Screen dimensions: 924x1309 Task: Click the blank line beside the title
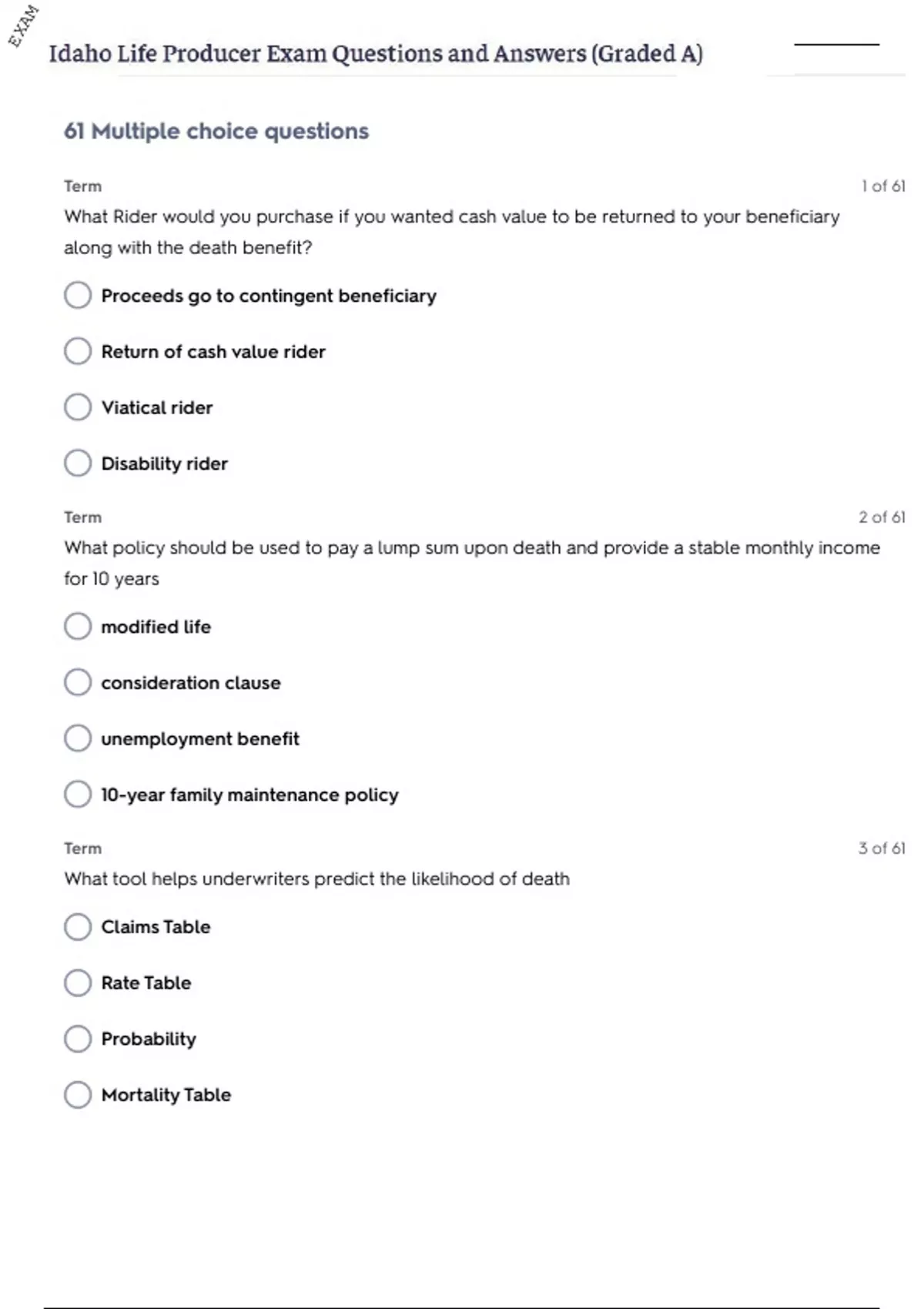(836, 45)
